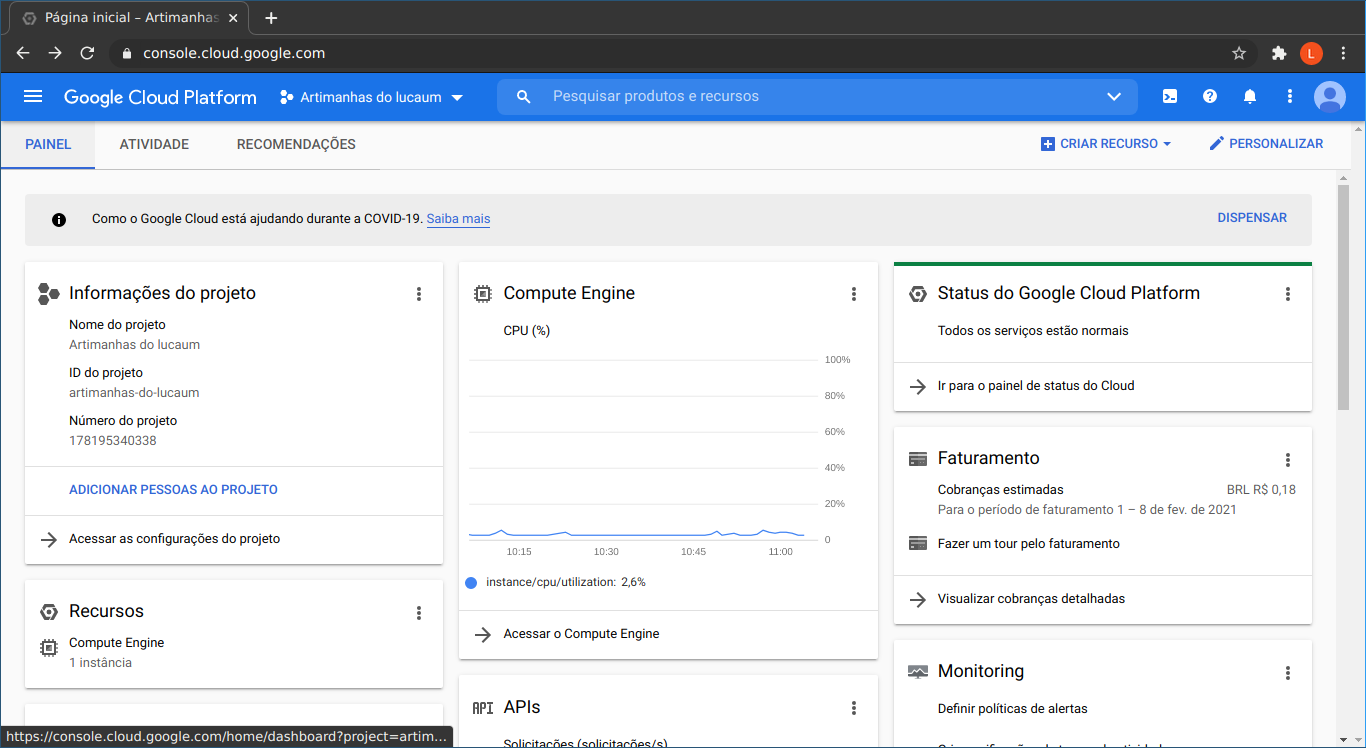The image size is (1366, 748).
Task: Follow the Saiba mais link
Action: point(458,219)
